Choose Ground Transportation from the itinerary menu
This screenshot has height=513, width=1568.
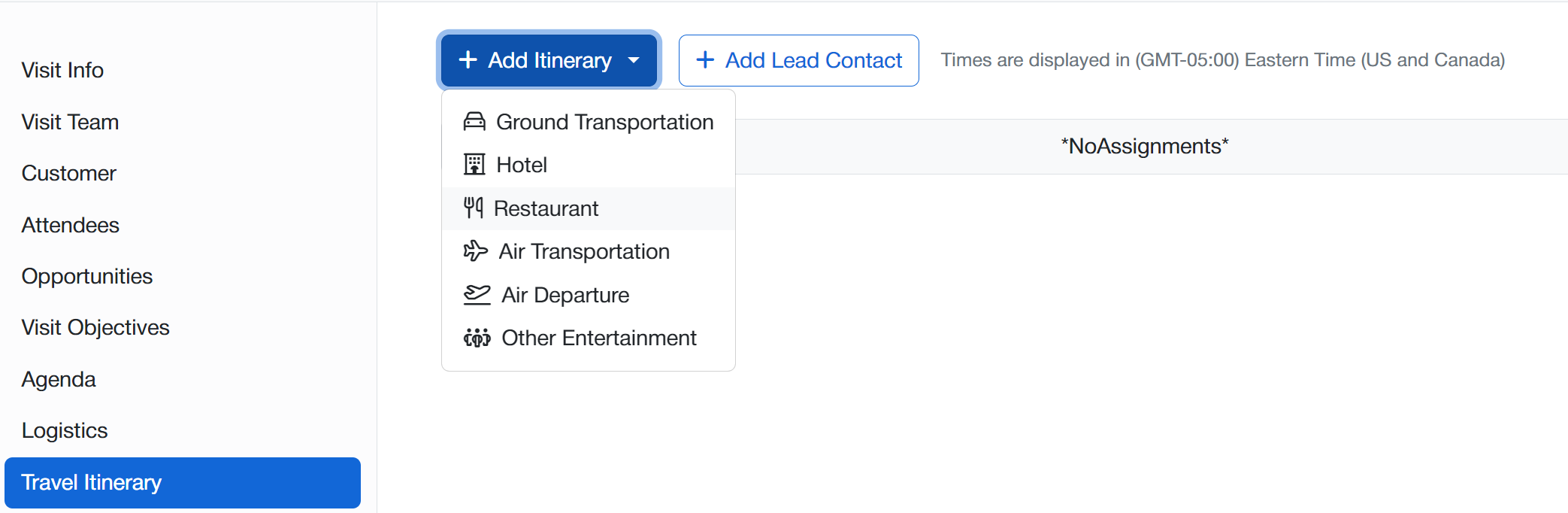point(604,122)
